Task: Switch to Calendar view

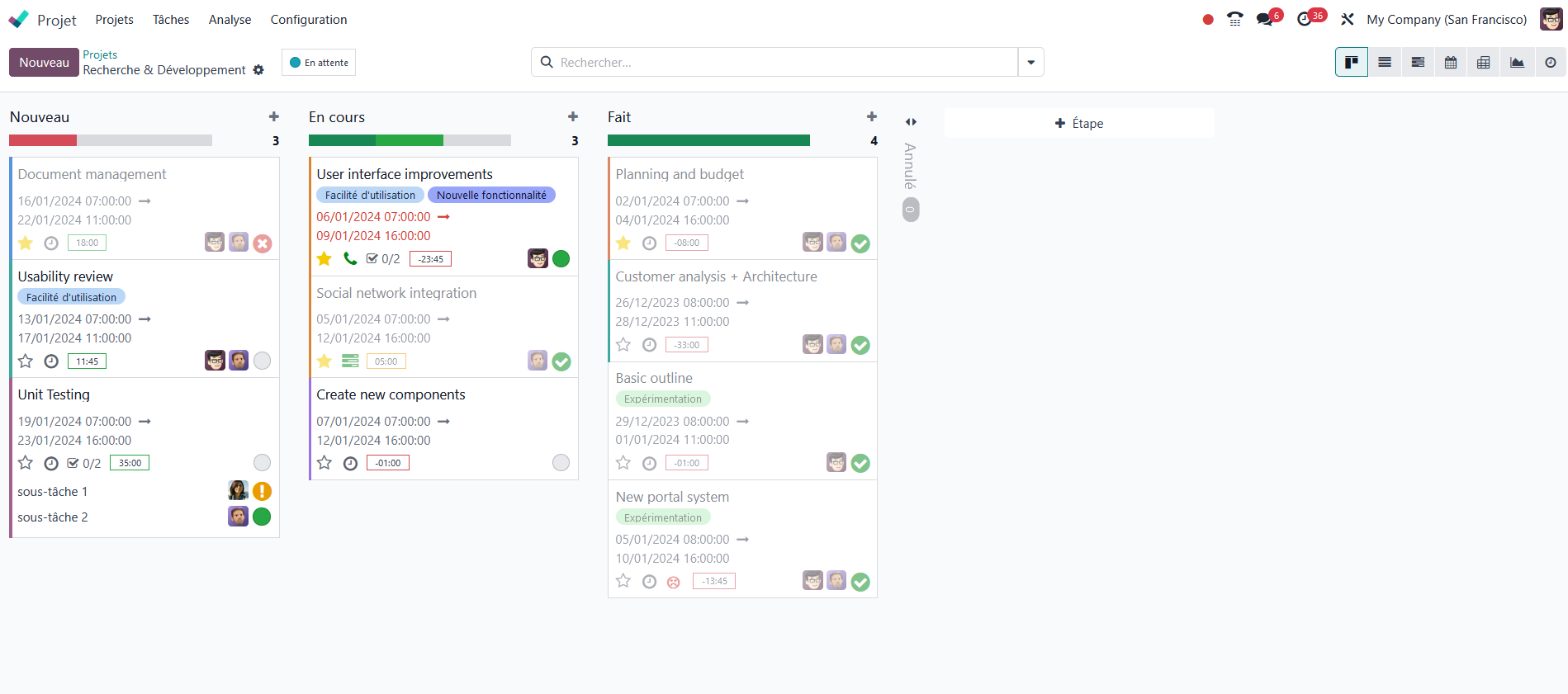Action: [1451, 63]
